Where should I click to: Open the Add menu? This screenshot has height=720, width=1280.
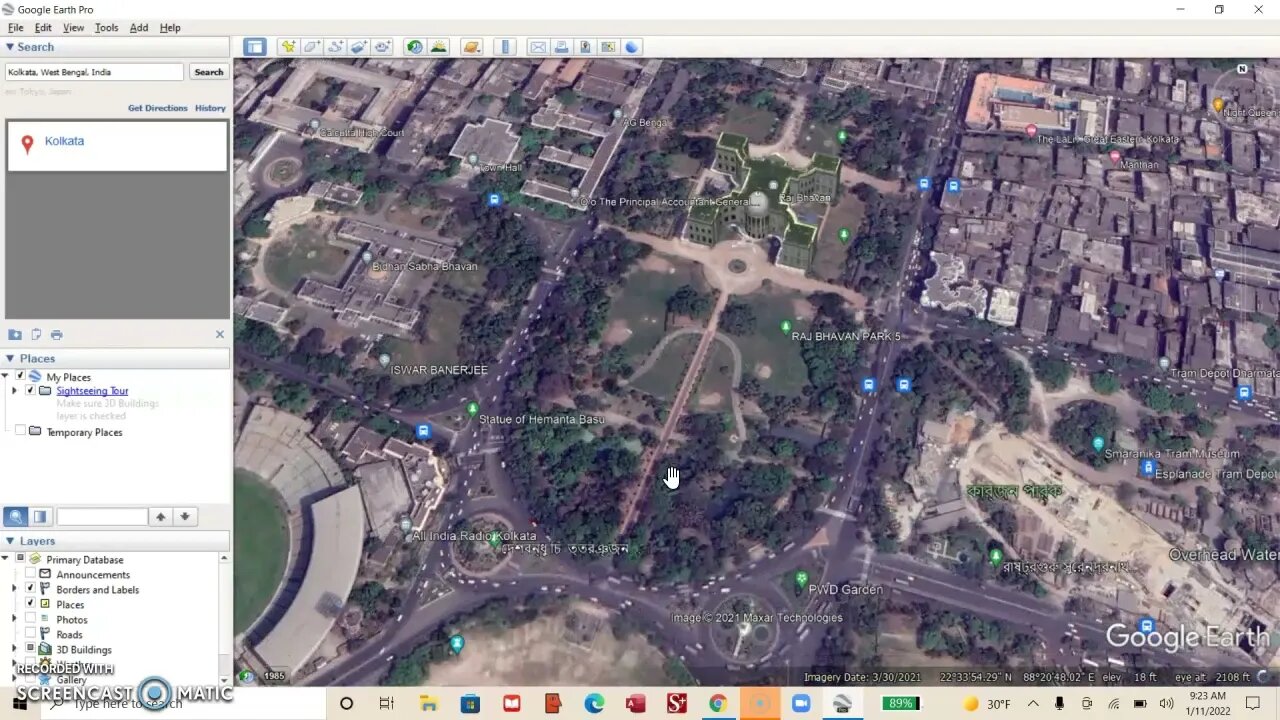coord(139,28)
